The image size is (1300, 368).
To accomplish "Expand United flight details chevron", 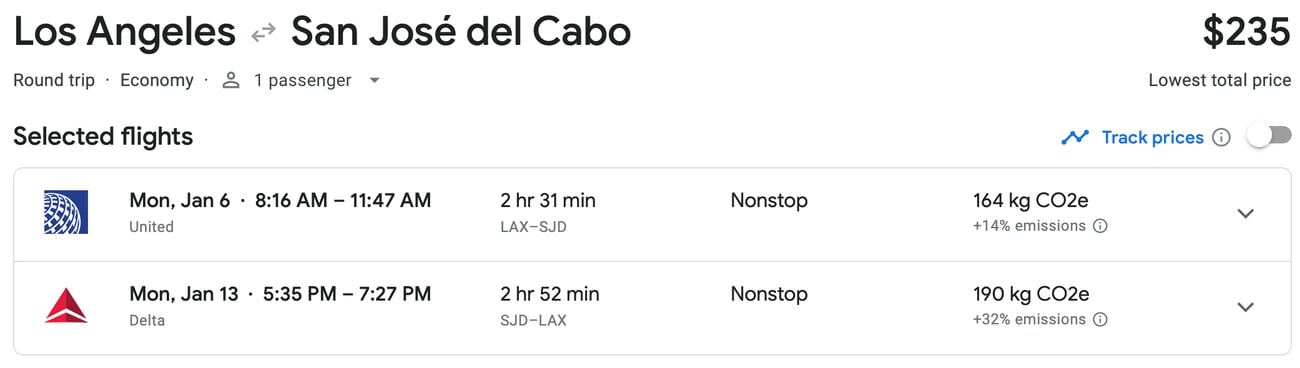I will pyautogui.click(x=1245, y=213).
